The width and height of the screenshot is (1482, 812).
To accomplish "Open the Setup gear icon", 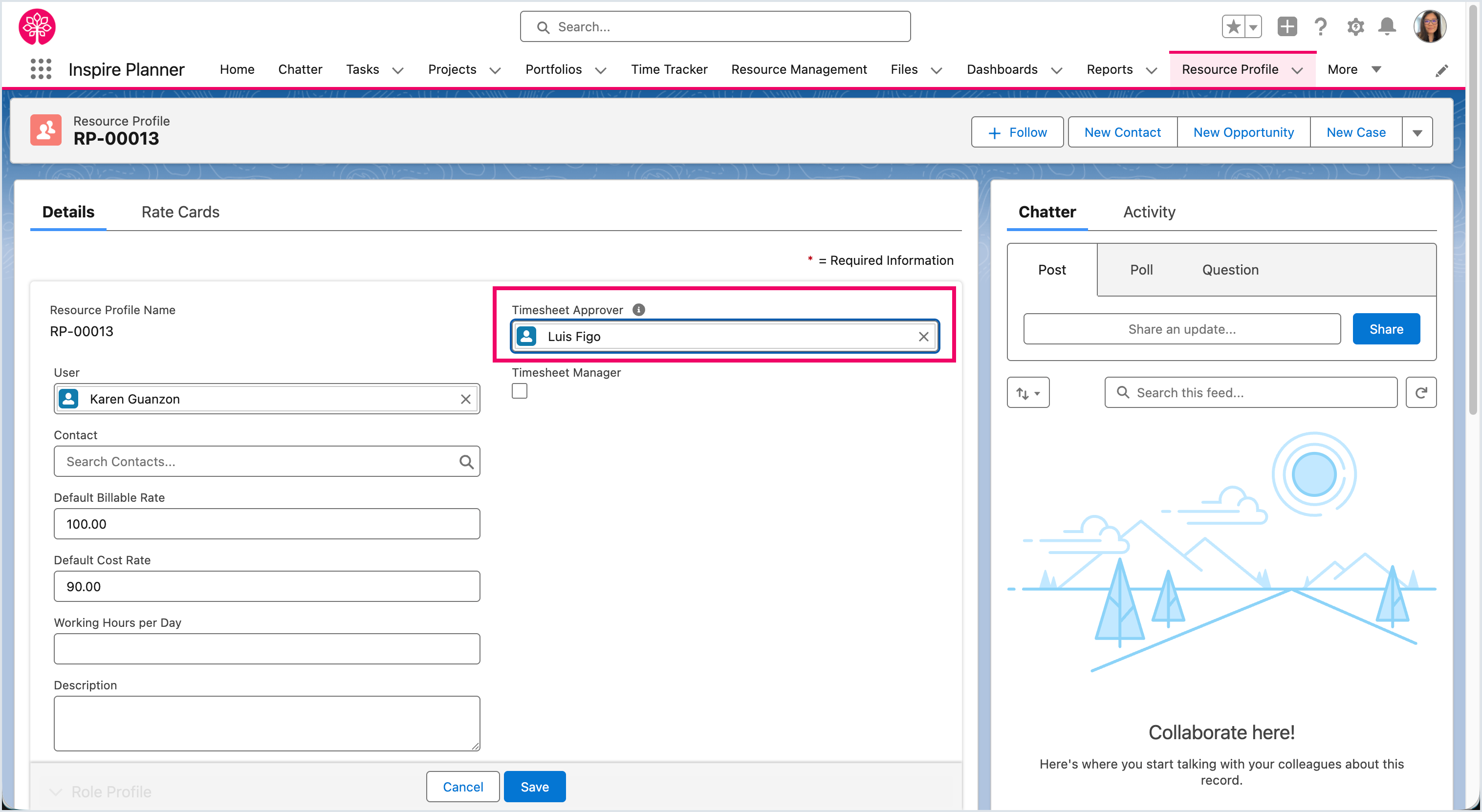I will (x=1355, y=26).
